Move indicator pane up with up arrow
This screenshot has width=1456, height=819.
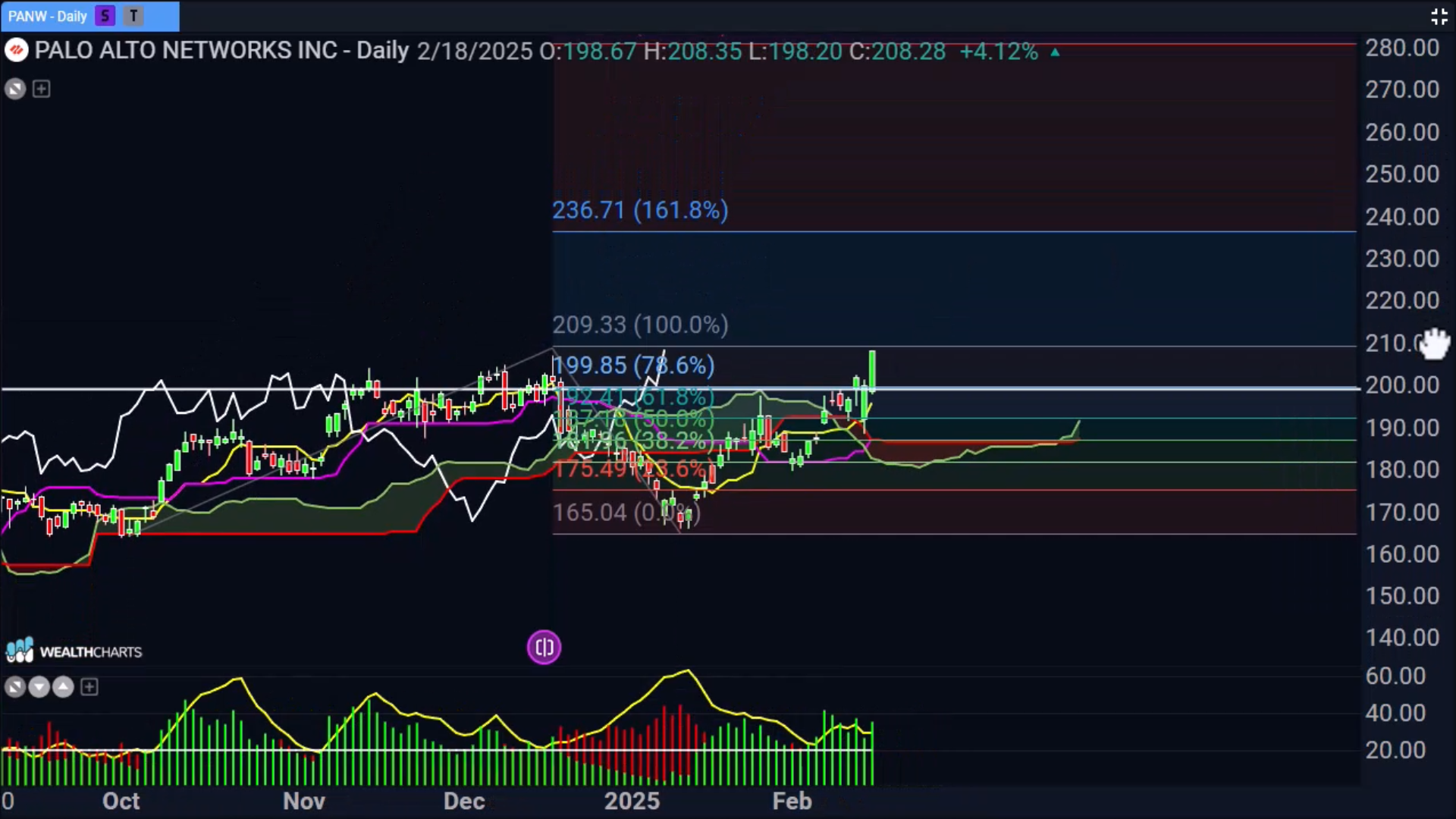[64, 688]
